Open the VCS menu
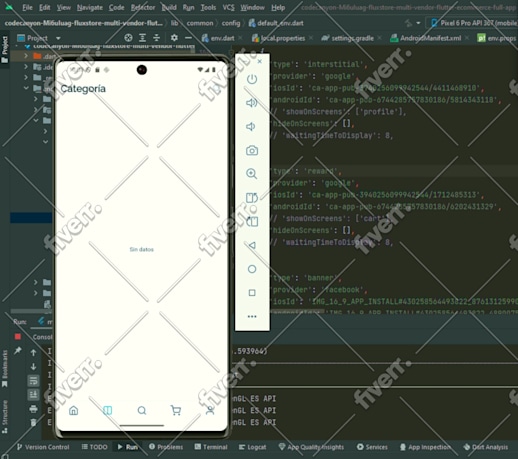 [x=228, y=7]
